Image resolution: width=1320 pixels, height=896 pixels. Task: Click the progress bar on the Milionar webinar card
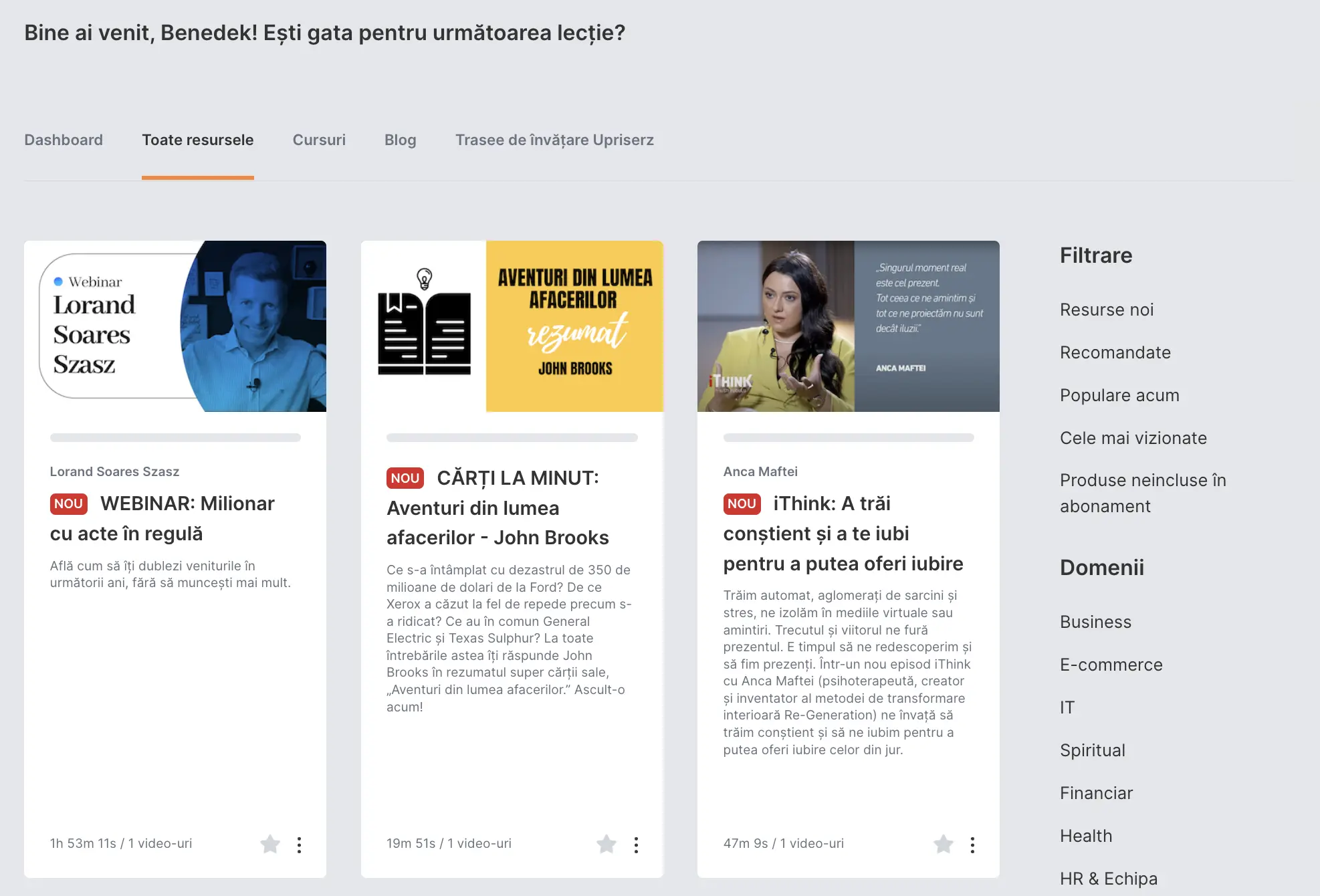(175, 437)
